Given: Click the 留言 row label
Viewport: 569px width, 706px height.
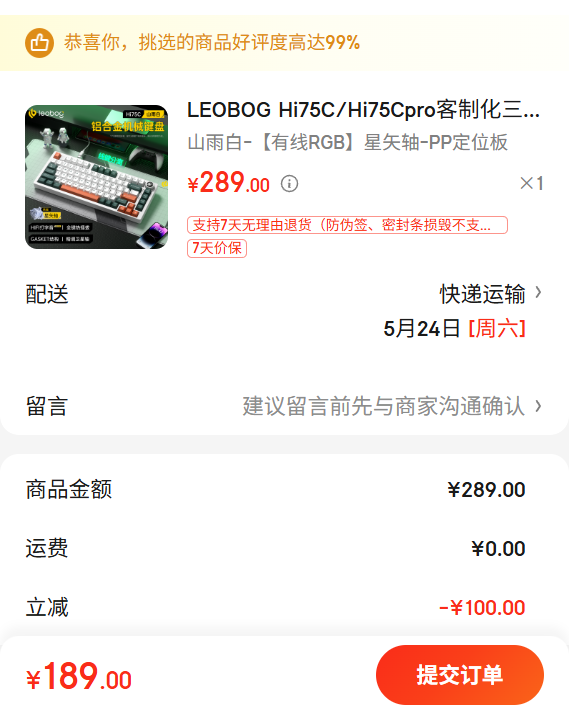Looking at the screenshot, I should coord(47,406).
